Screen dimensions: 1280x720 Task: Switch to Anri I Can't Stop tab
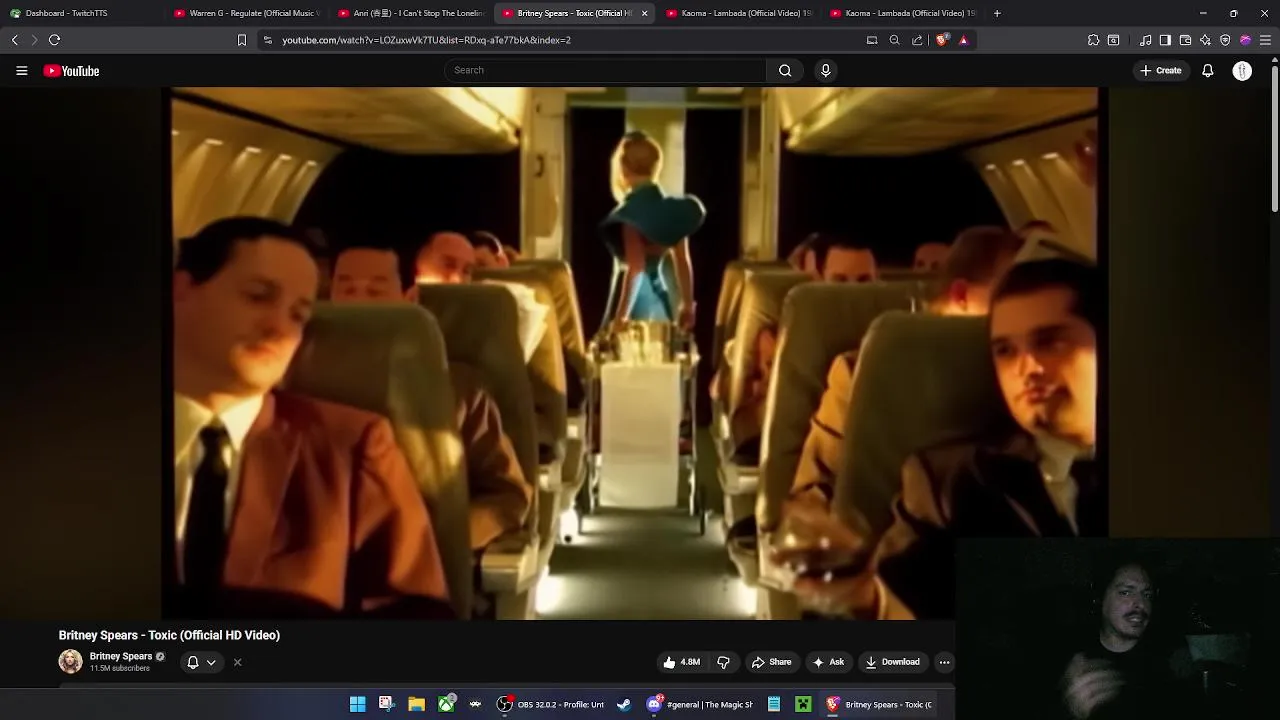click(x=410, y=13)
